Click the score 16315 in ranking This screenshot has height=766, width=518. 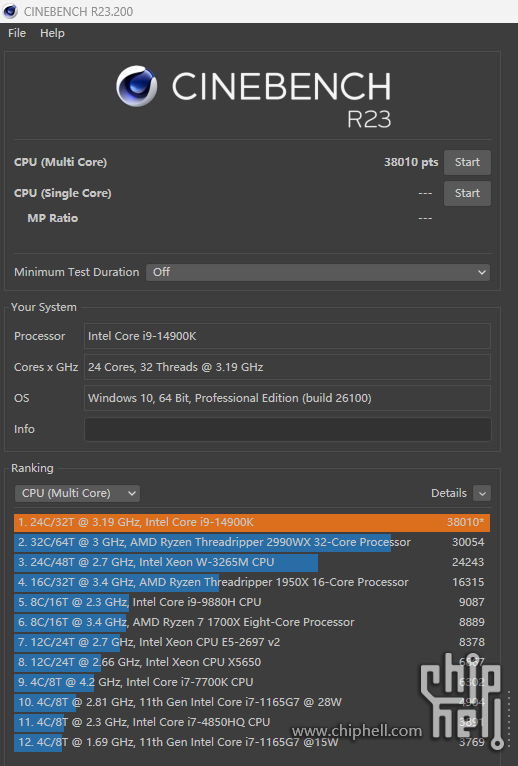click(468, 582)
